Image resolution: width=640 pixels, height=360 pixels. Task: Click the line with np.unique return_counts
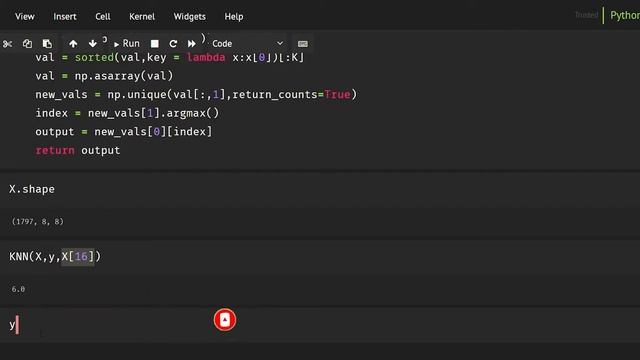196,95
